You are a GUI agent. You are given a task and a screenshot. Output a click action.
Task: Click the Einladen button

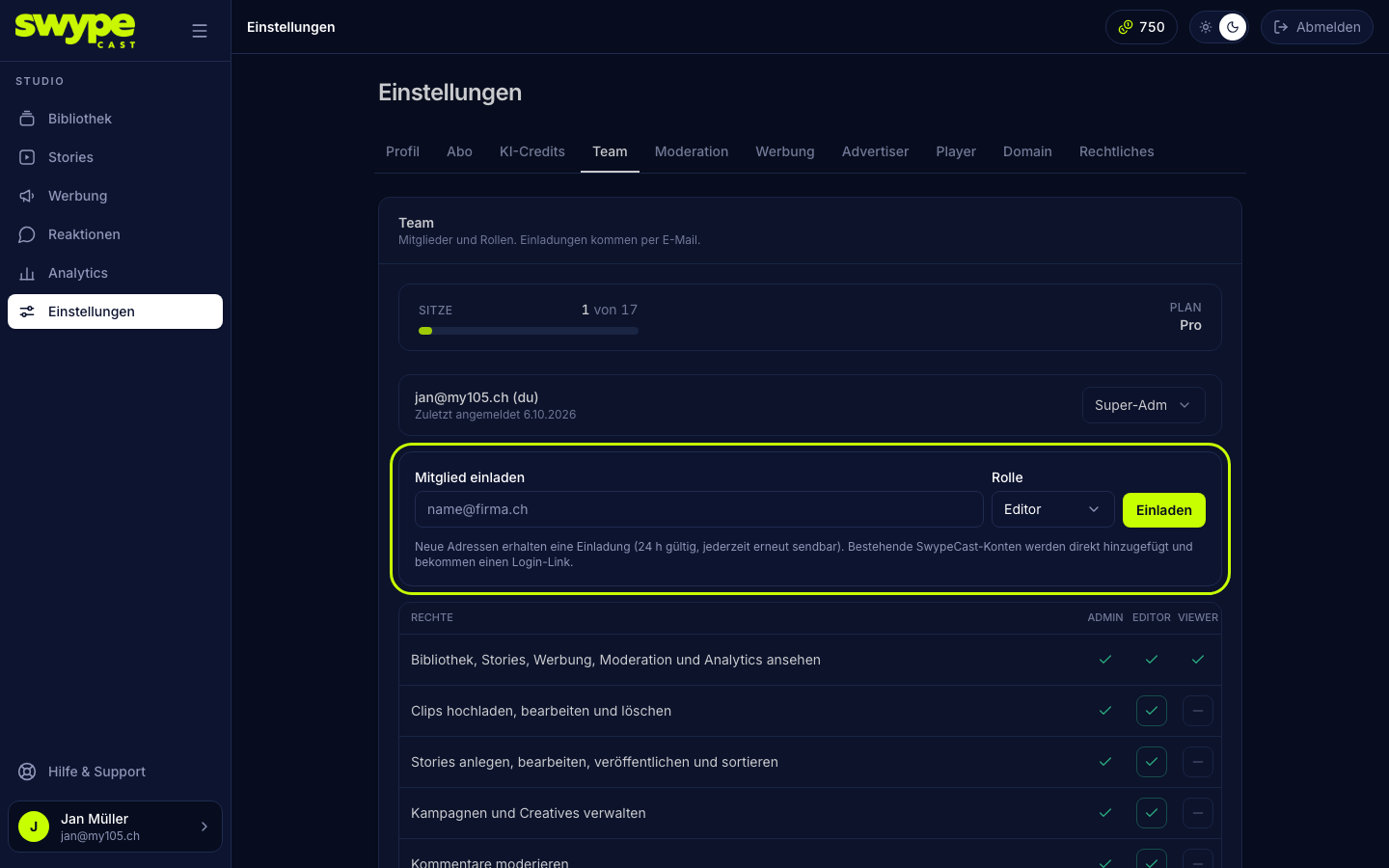coord(1164,510)
